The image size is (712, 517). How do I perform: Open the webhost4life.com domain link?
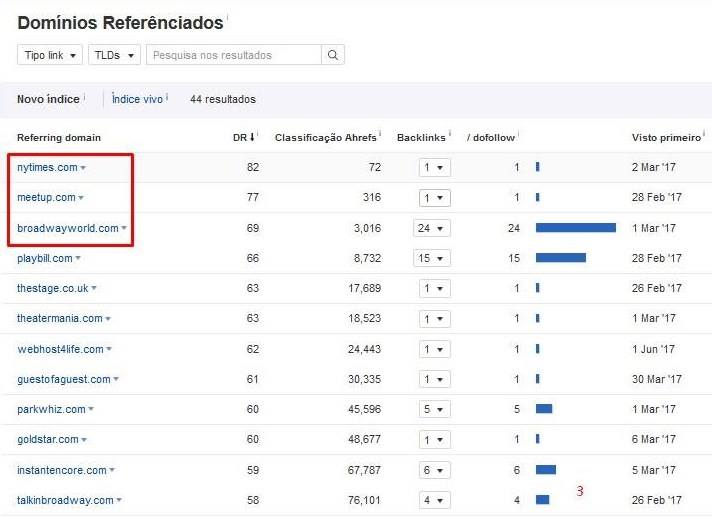[60, 349]
